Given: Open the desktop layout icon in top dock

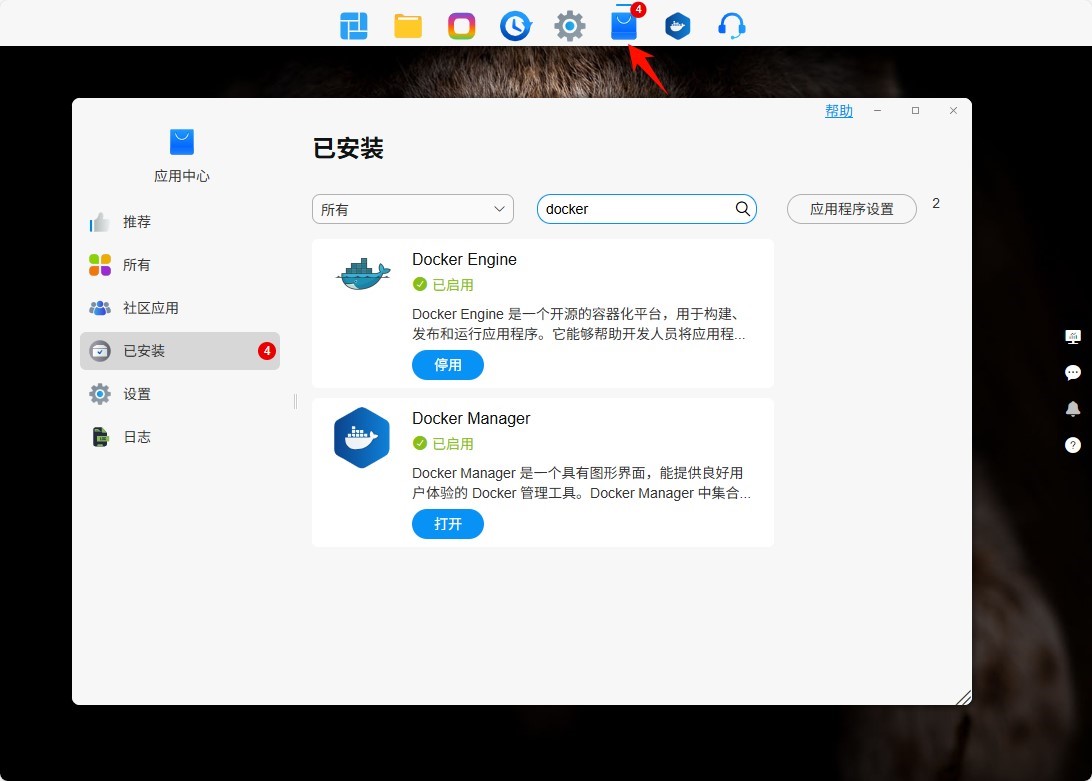Looking at the screenshot, I should click(354, 26).
